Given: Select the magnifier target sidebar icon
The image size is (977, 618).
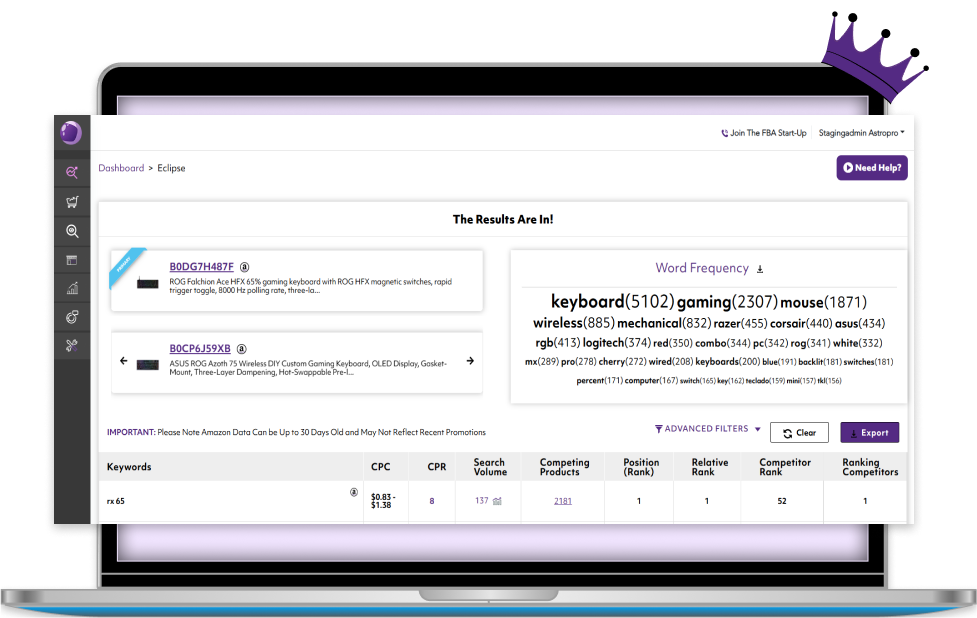Looking at the screenshot, I should point(72,231).
